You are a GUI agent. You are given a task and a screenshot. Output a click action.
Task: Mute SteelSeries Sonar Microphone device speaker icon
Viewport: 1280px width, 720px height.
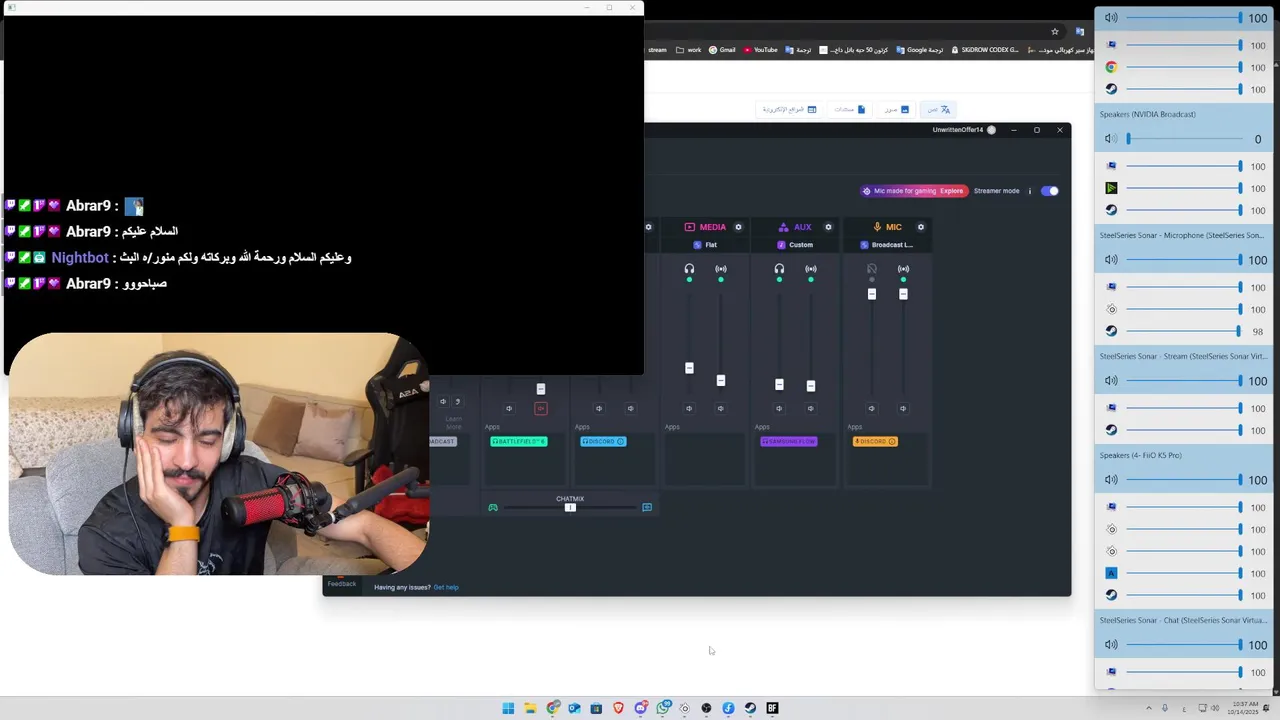pyautogui.click(x=1111, y=260)
